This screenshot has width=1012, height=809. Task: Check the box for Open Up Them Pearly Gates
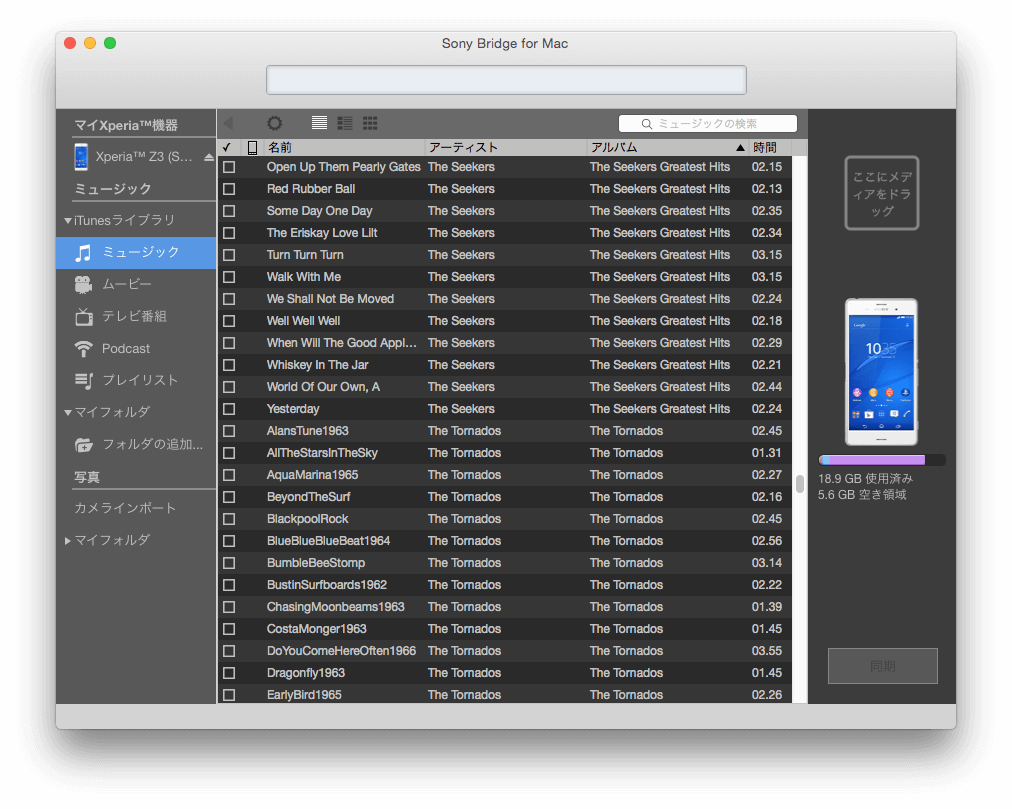click(x=229, y=167)
